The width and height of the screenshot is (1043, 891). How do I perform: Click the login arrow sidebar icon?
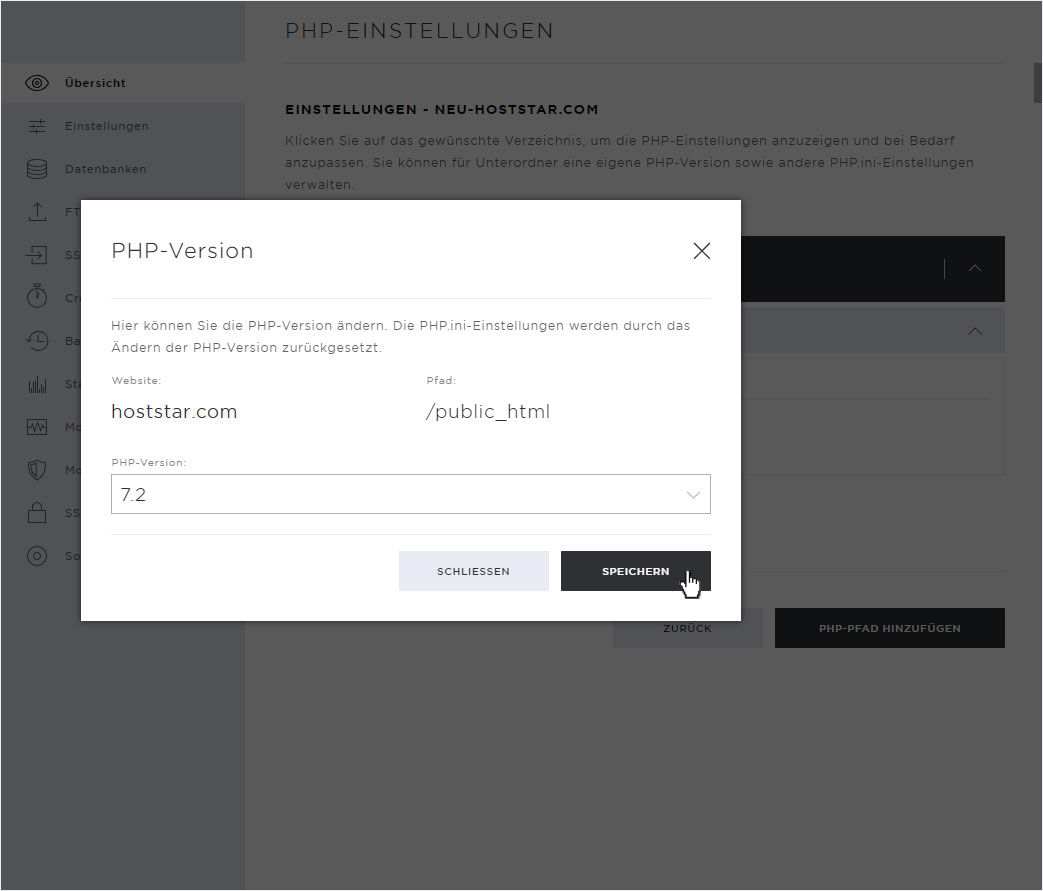click(37, 255)
